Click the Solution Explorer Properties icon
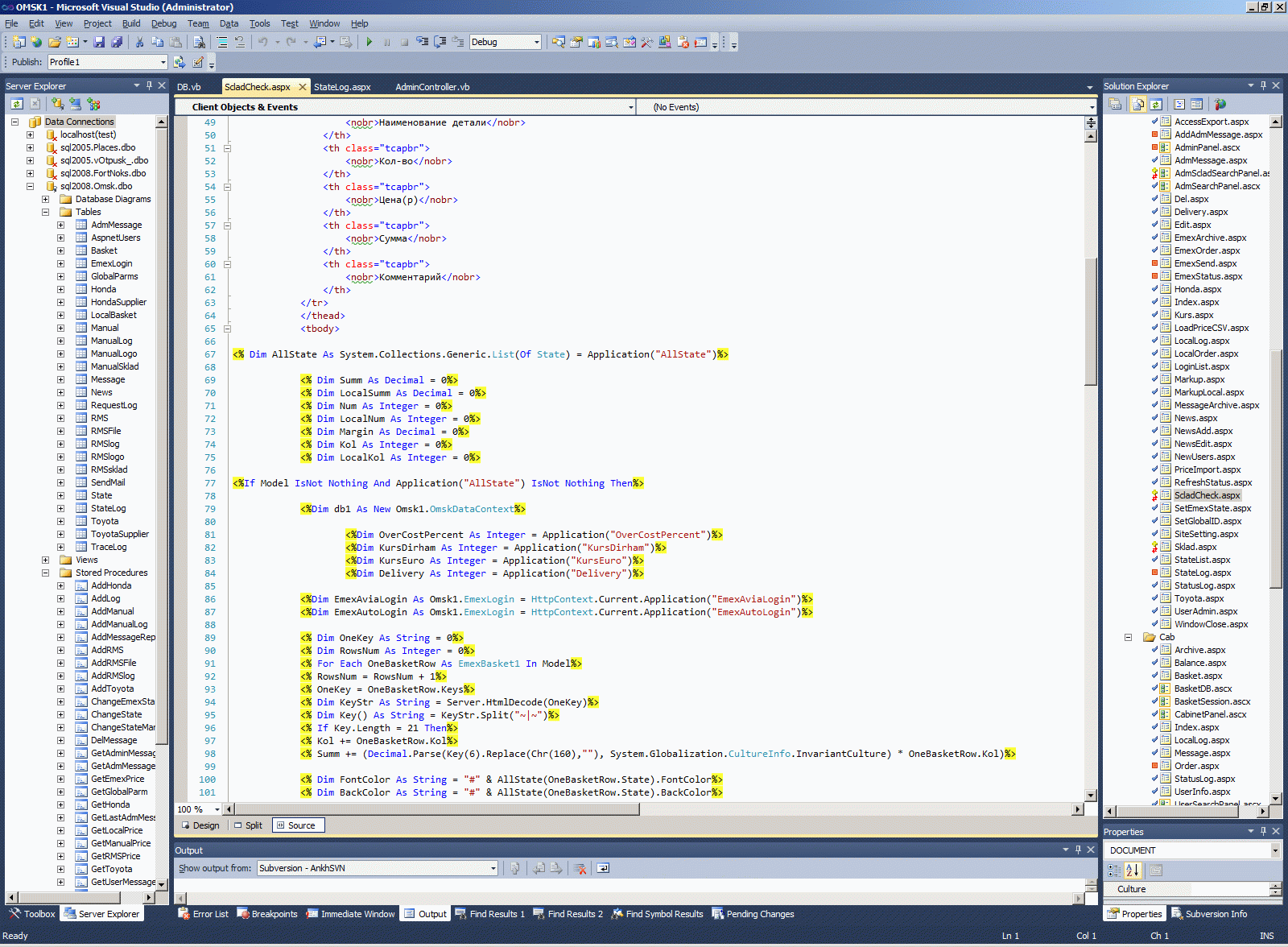1288x947 pixels. 1115,104
